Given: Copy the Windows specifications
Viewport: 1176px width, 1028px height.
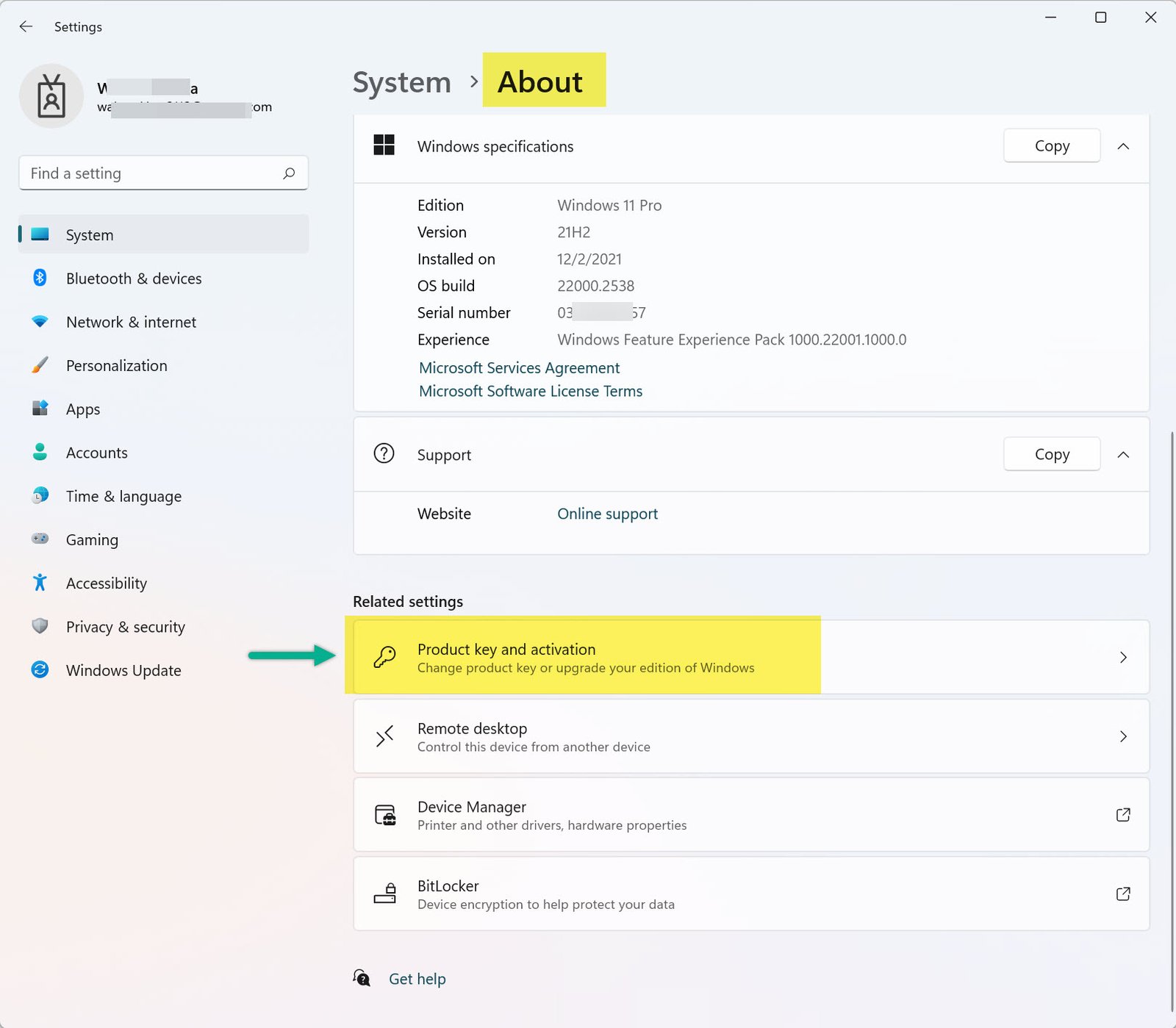Looking at the screenshot, I should (x=1052, y=145).
